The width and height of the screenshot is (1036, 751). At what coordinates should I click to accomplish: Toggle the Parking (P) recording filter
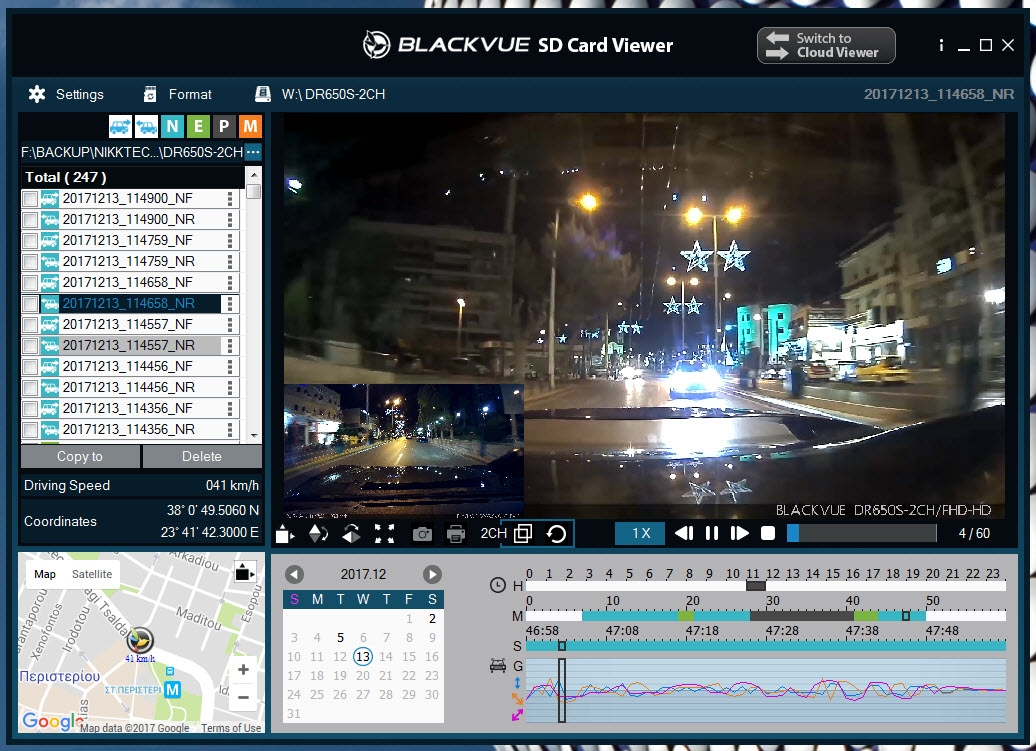tap(224, 126)
